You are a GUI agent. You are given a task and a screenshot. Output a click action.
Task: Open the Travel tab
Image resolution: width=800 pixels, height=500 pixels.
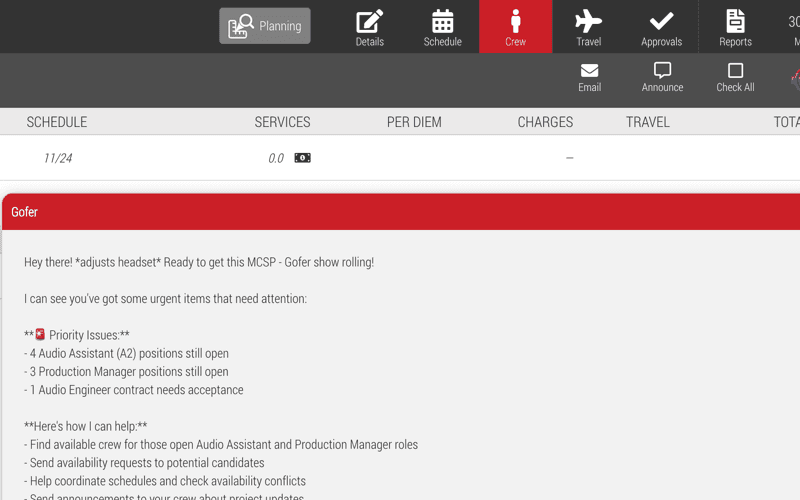pyautogui.click(x=588, y=27)
